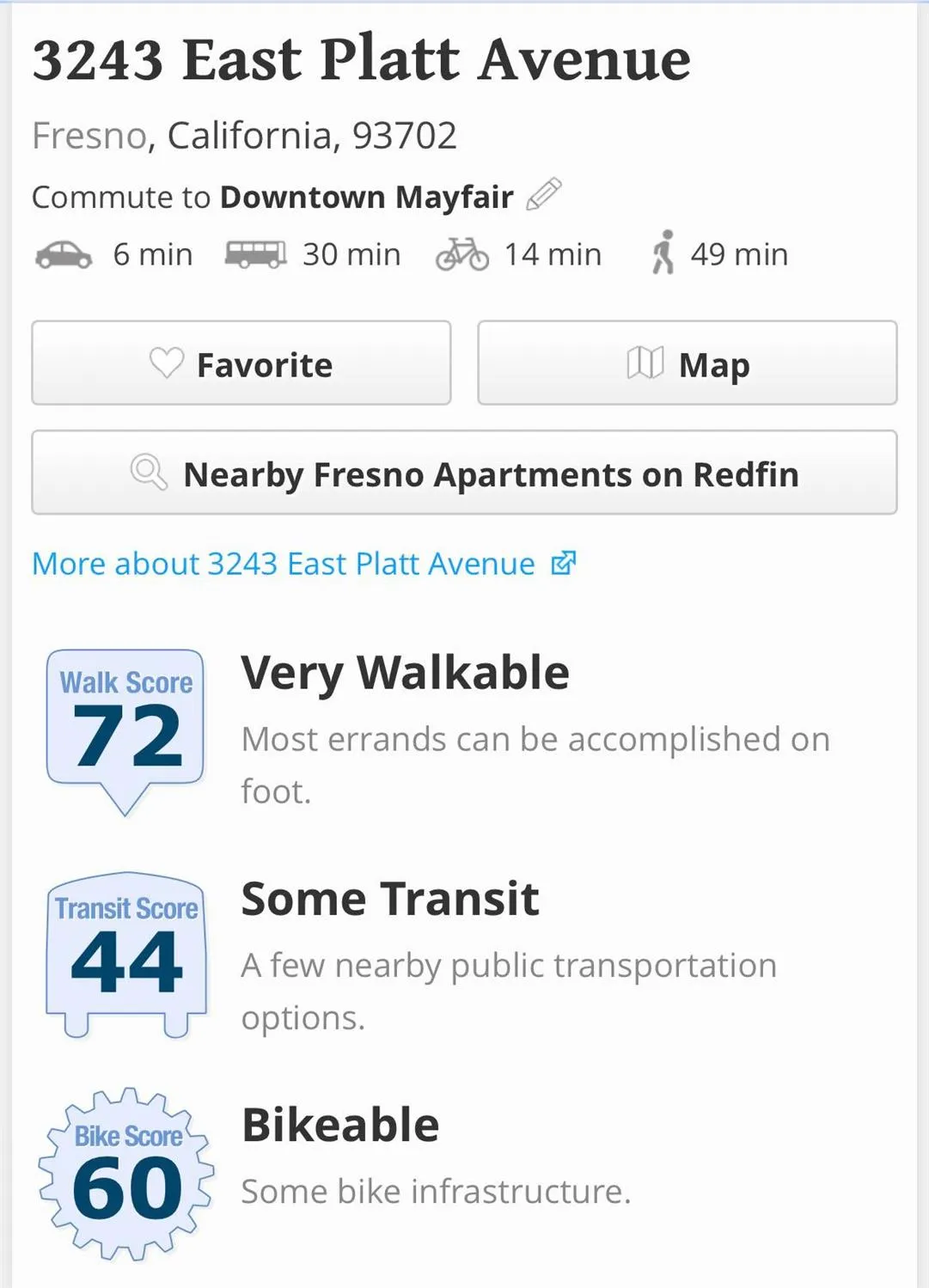The image size is (929, 1288).
Task: Click the car commute icon
Action: (64, 255)
